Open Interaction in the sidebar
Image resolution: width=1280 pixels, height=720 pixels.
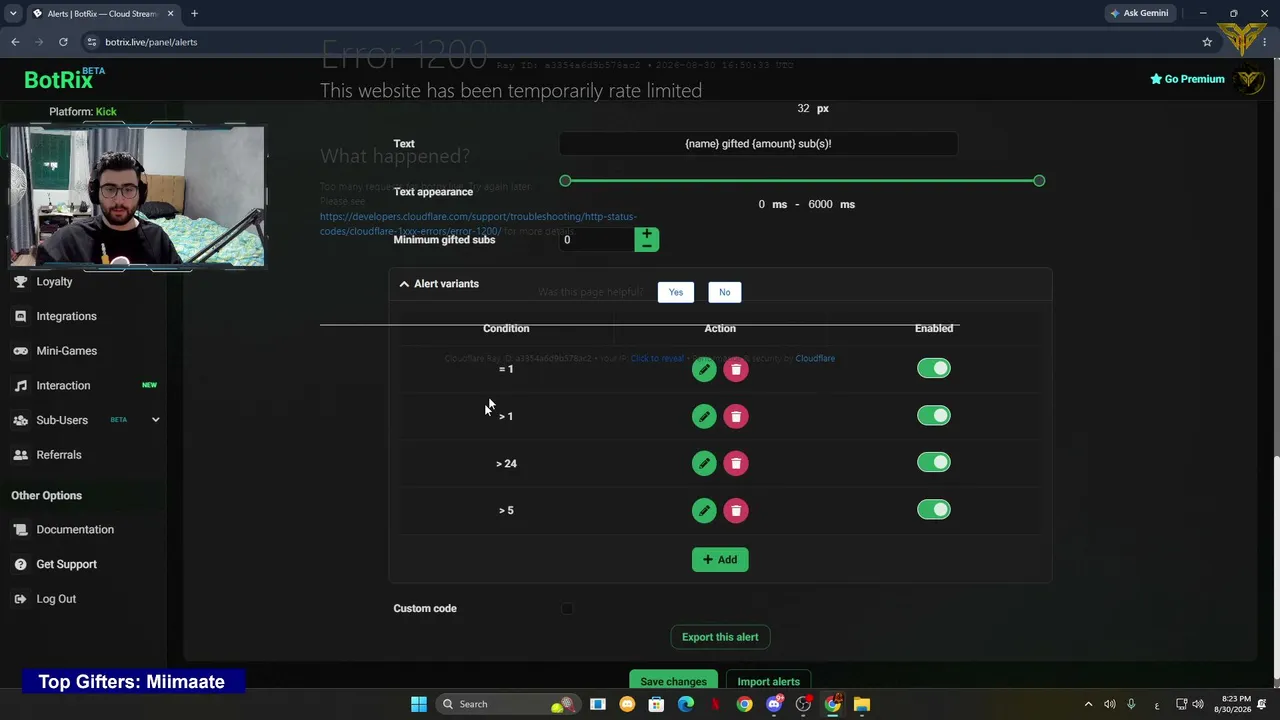click(x=63, y=386)
